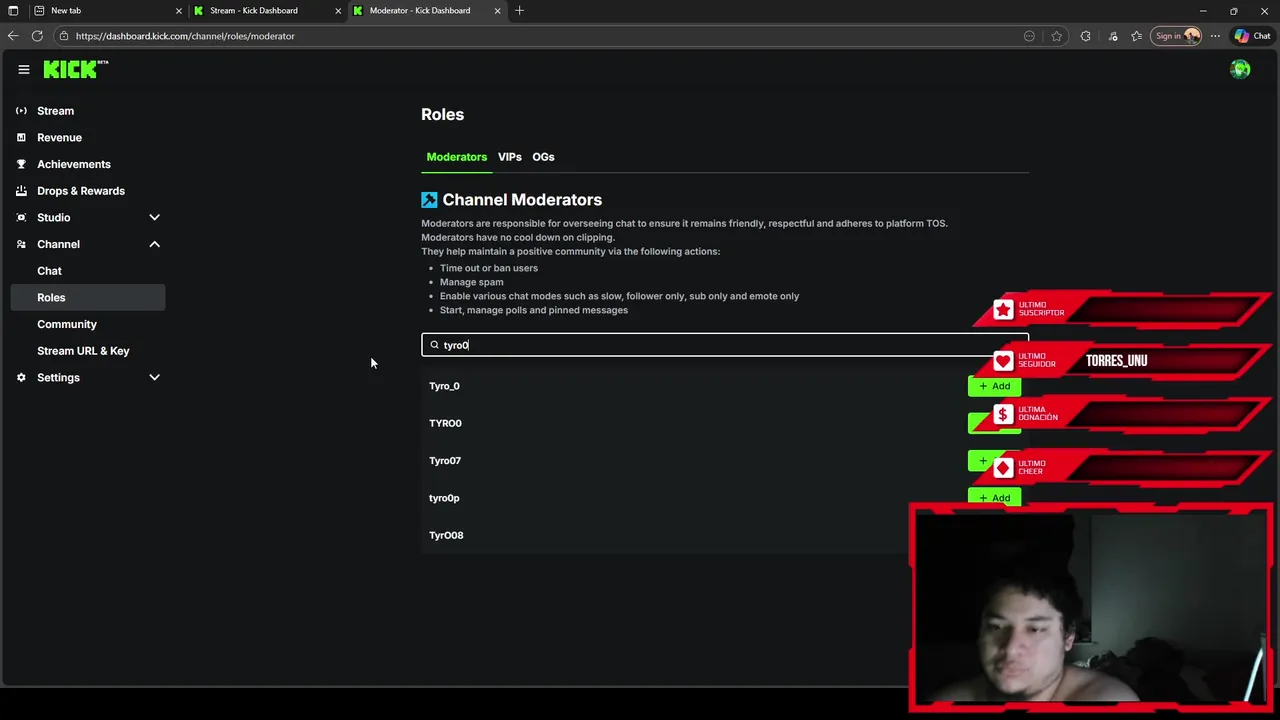Click the Stream icon in the sidebar
The height and width of the screenshot is (720, 1280).
tap(21, 111)
